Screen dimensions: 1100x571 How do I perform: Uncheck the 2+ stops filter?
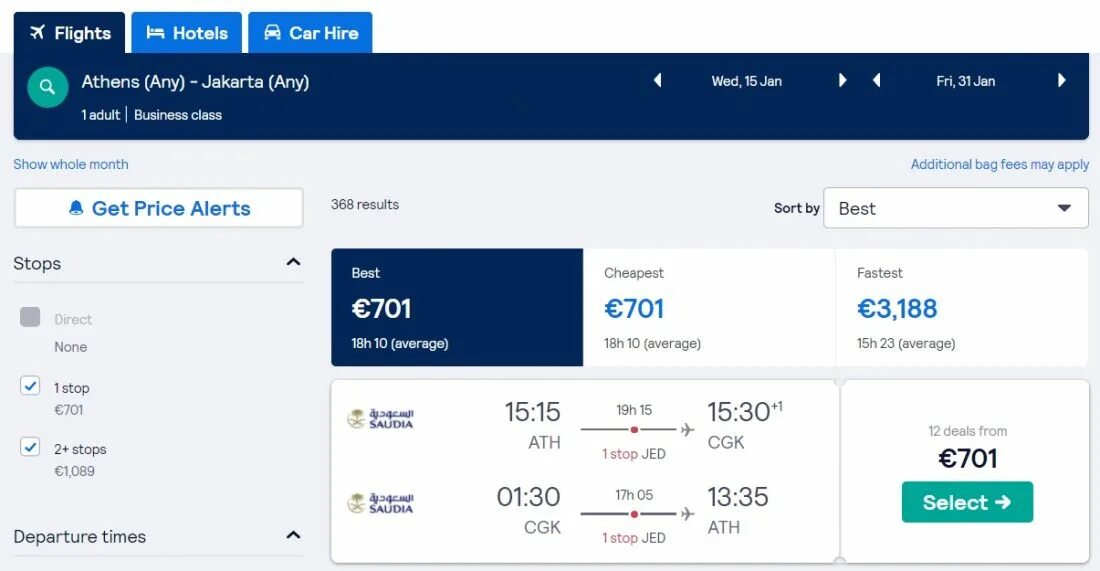30,447
